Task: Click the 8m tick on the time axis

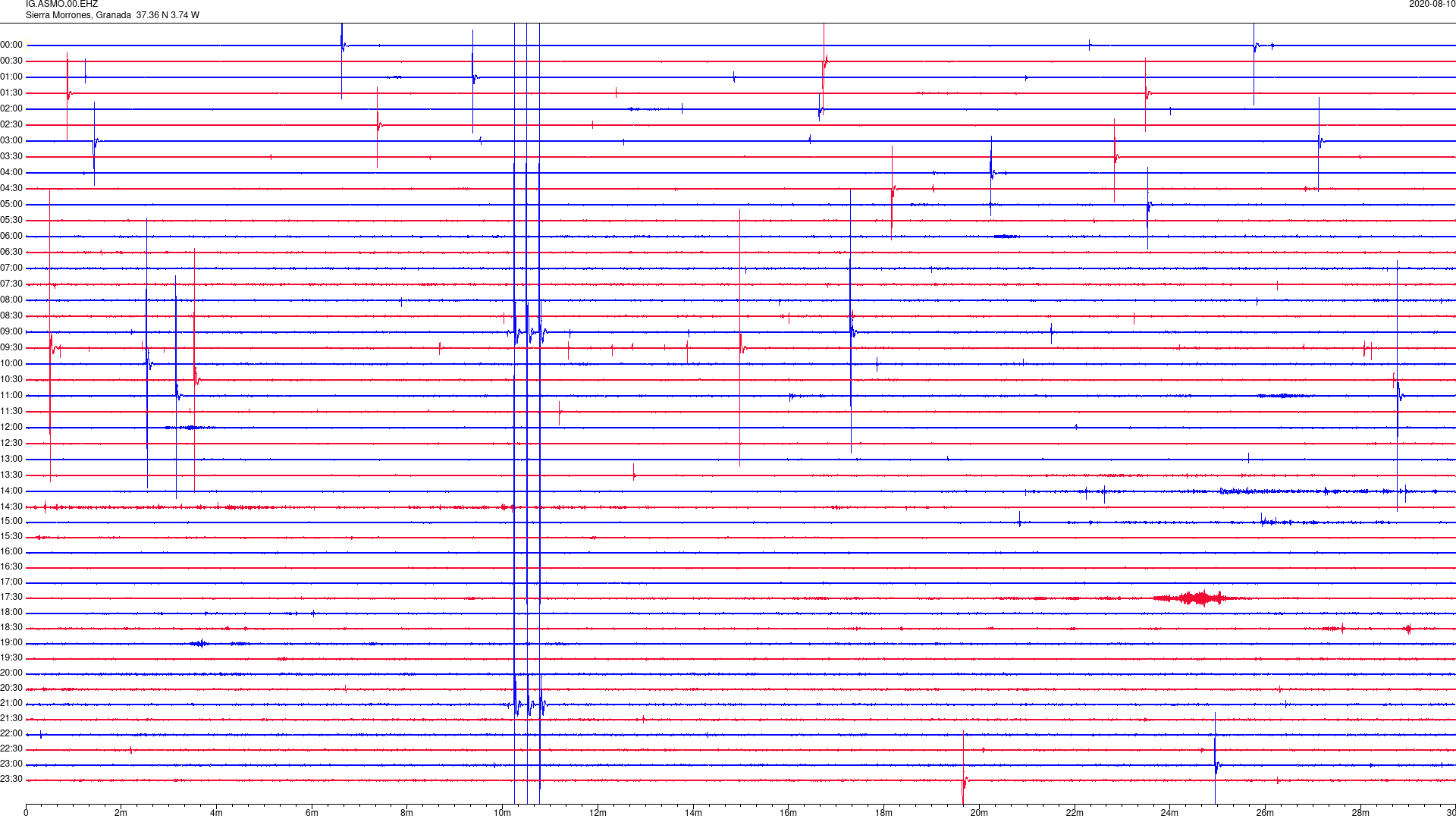Action: pyautogui.click(x=407, y=814)
